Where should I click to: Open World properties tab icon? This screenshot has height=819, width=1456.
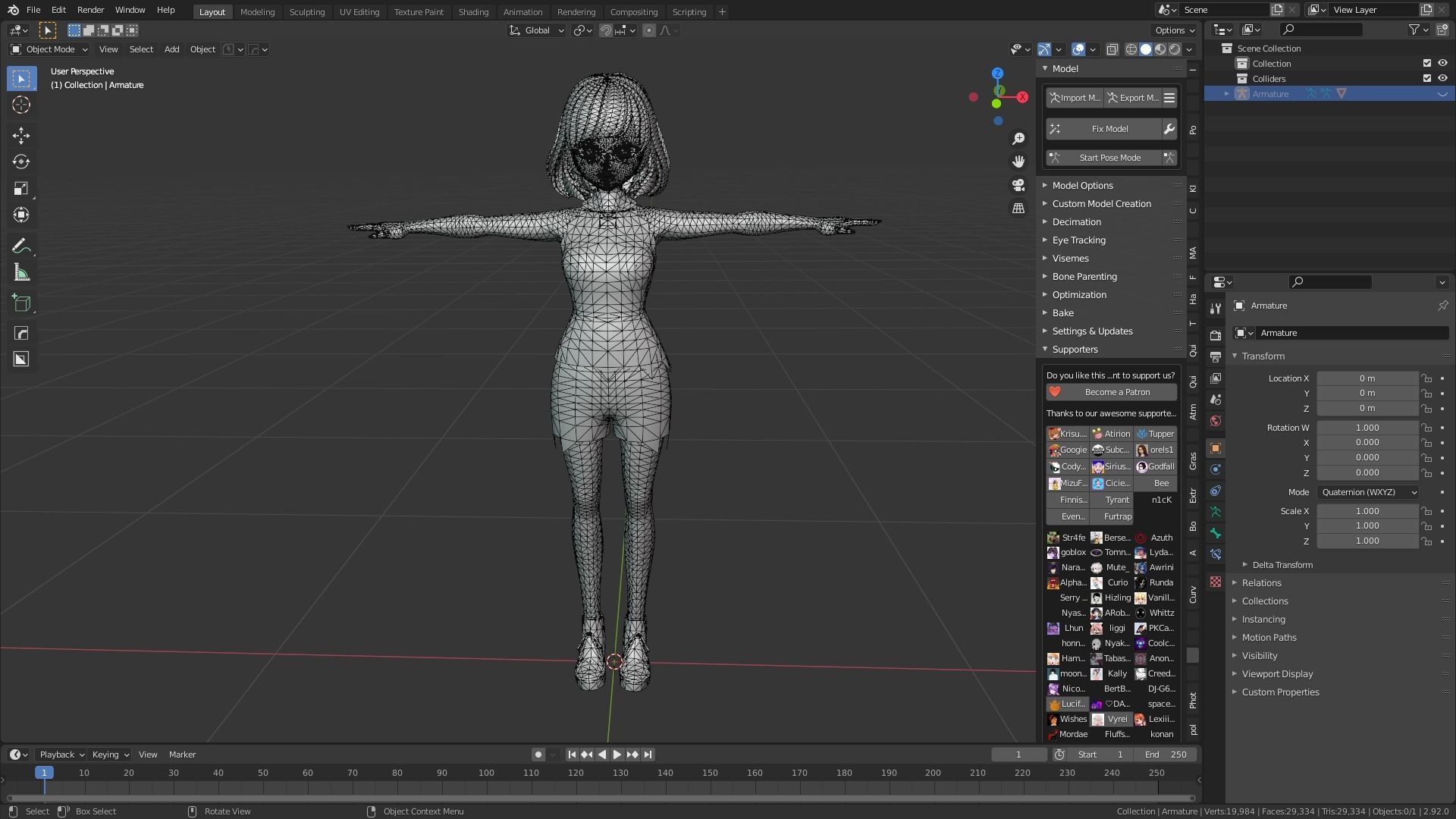[1216, 421]
